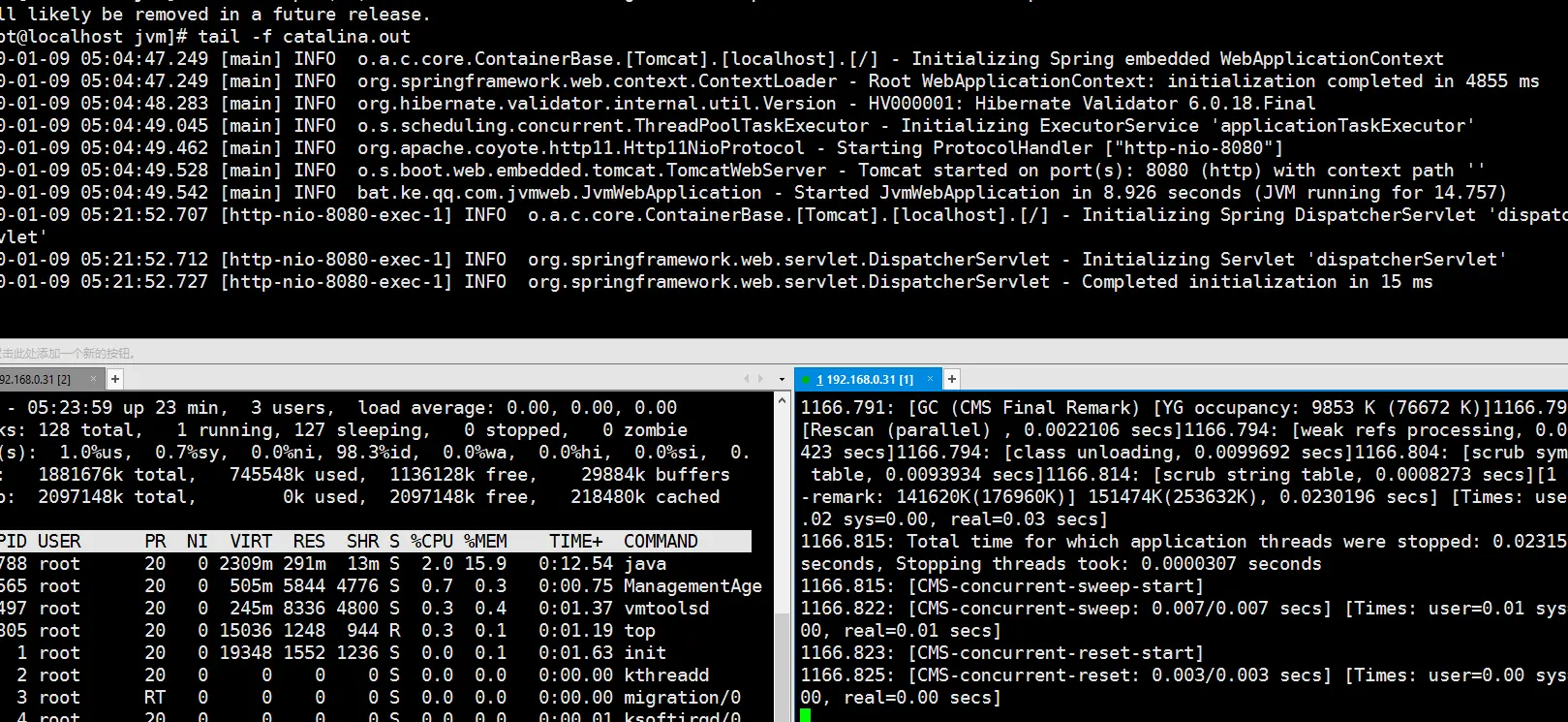Screen dimensions: 1568x722
Task: Click the ManagementAge process row
Action: (382, 585)
